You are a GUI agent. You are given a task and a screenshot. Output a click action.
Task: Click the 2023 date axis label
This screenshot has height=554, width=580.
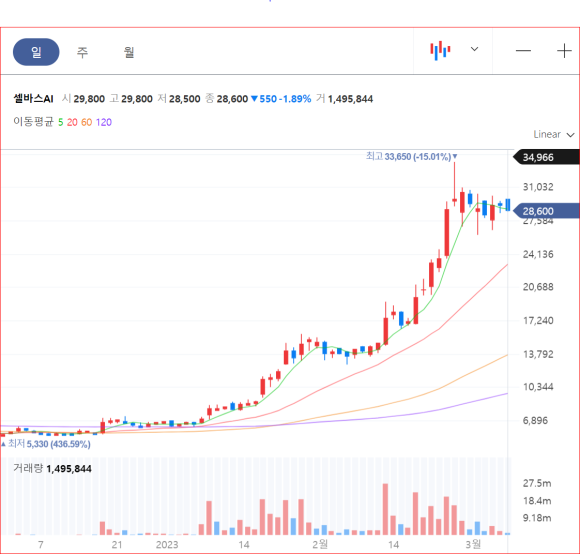point(167,545)
